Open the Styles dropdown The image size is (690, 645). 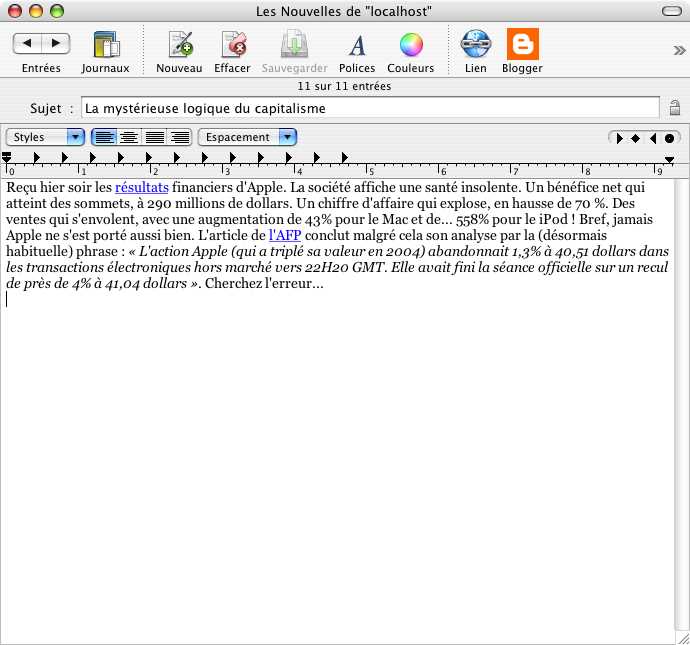pos(45,137)
